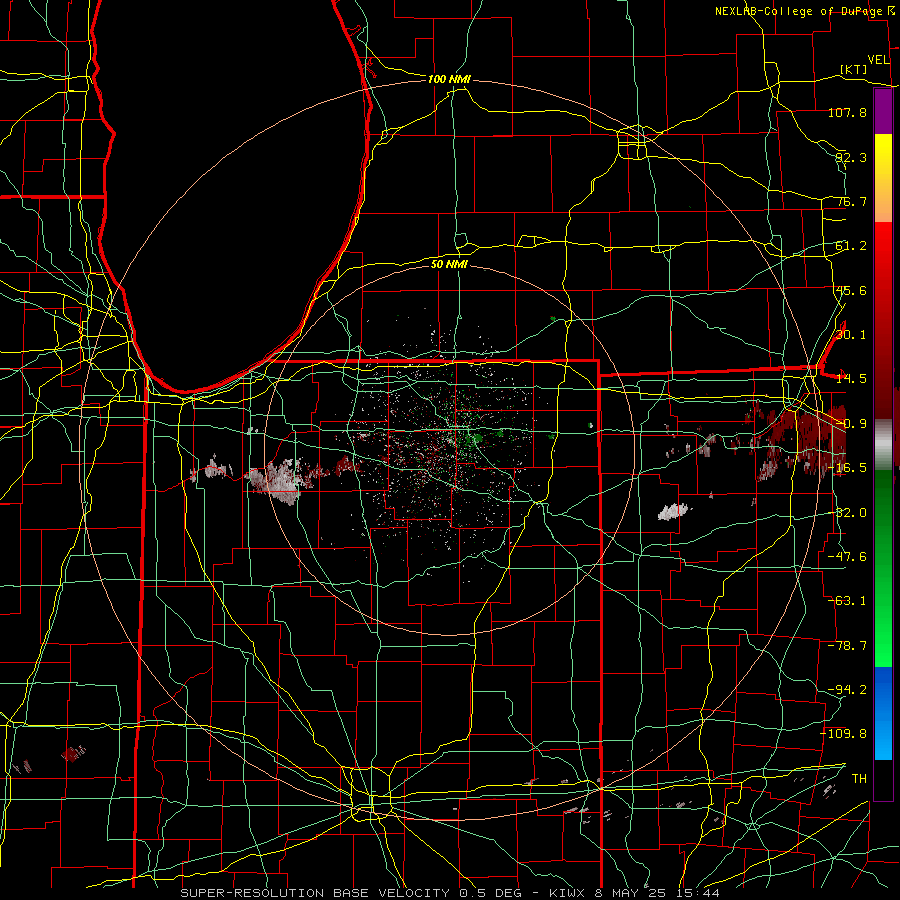The height and width of the screenshot is (900, 900).
Task: Click the 45.6 legend value
Action: [x=851, y=290]
